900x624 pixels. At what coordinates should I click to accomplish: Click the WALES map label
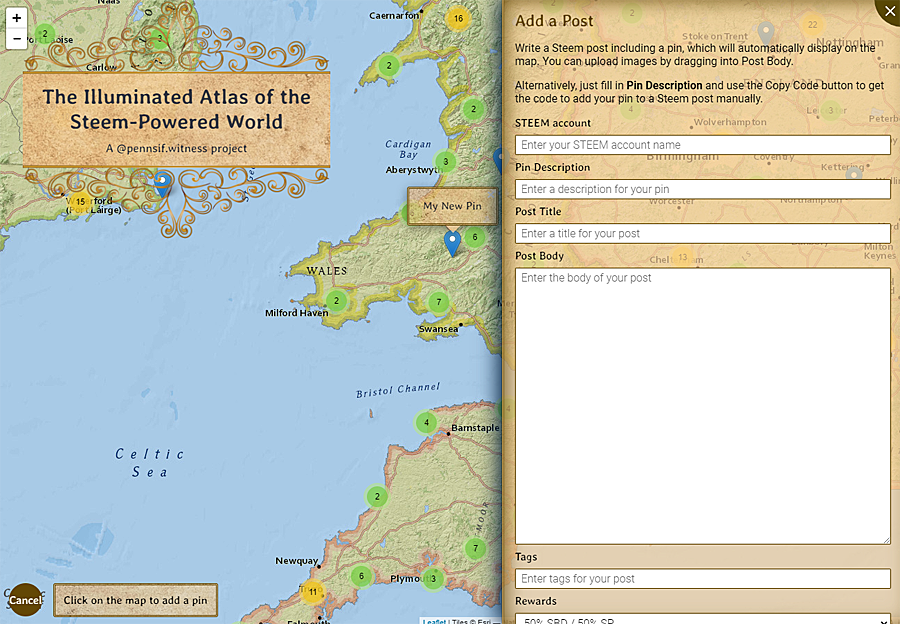(327, 270)
